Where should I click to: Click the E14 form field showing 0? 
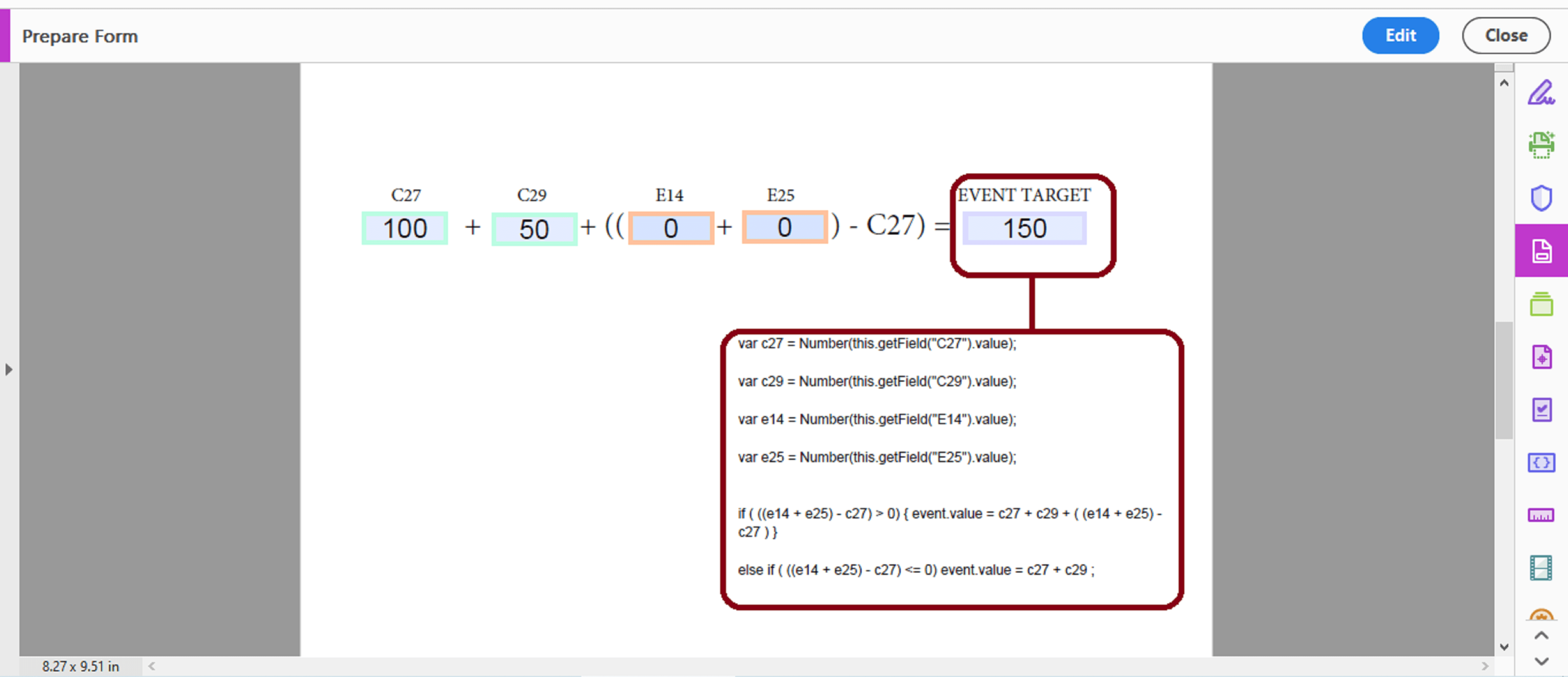(x=670, y=228)
